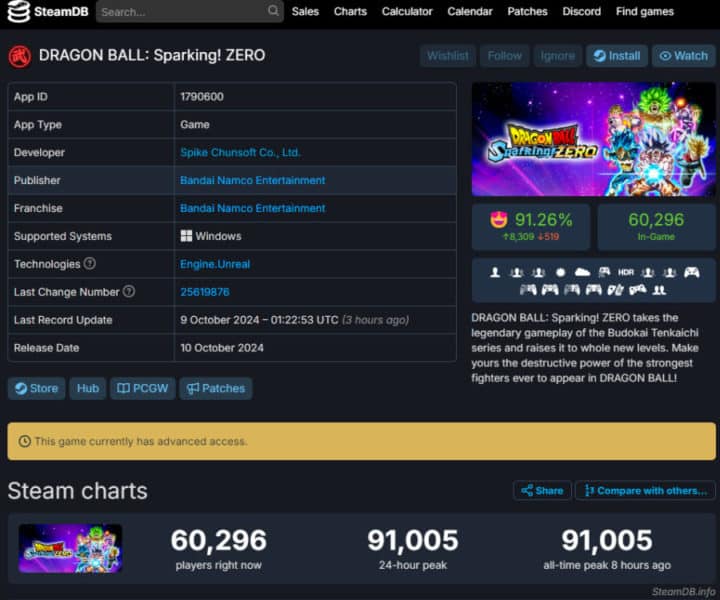Image resolution: width=720 pixels, height=600 pixels.
Task: Click the 91,005 all-time peak figure
Action: [x=607, y=540]
